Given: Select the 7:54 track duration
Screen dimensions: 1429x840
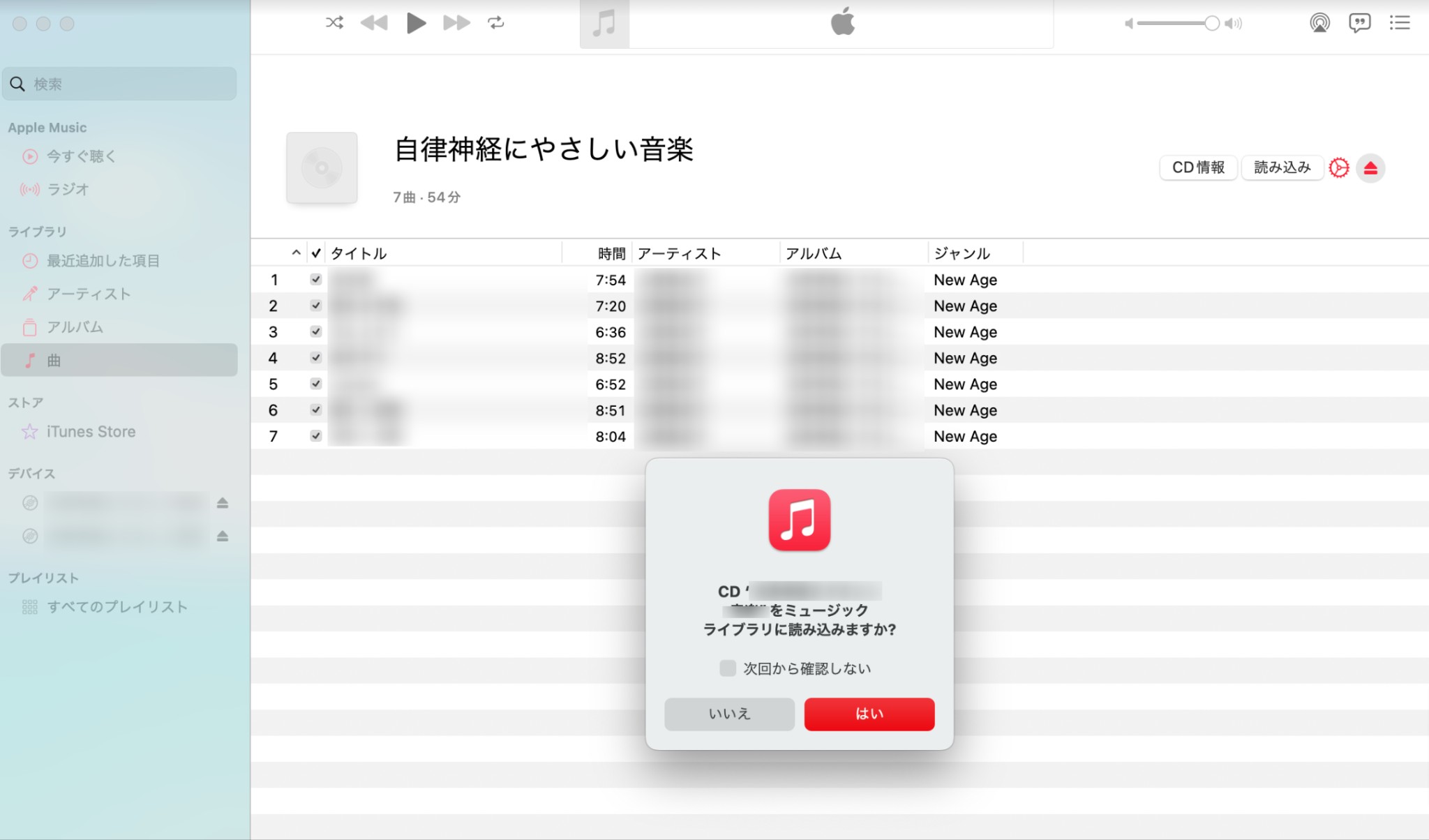Looking at the screenshot, I should point(611,280).
